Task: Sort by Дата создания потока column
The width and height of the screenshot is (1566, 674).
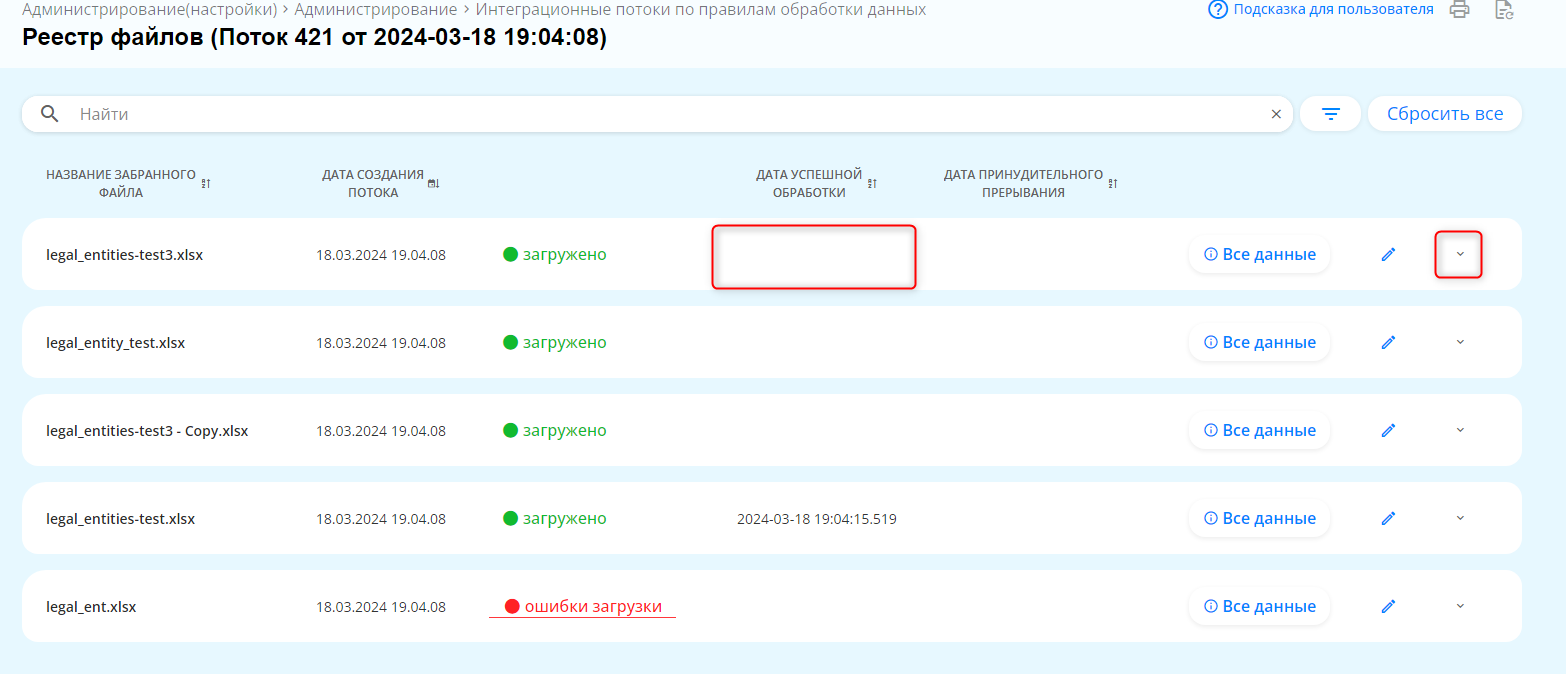Action: [x=433, y=183]
